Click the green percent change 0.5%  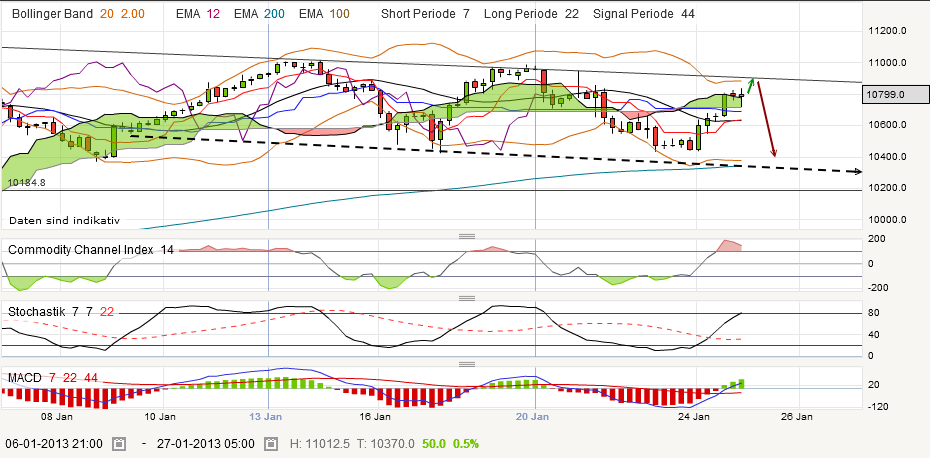pyautogui.click(x=466, y=444)
